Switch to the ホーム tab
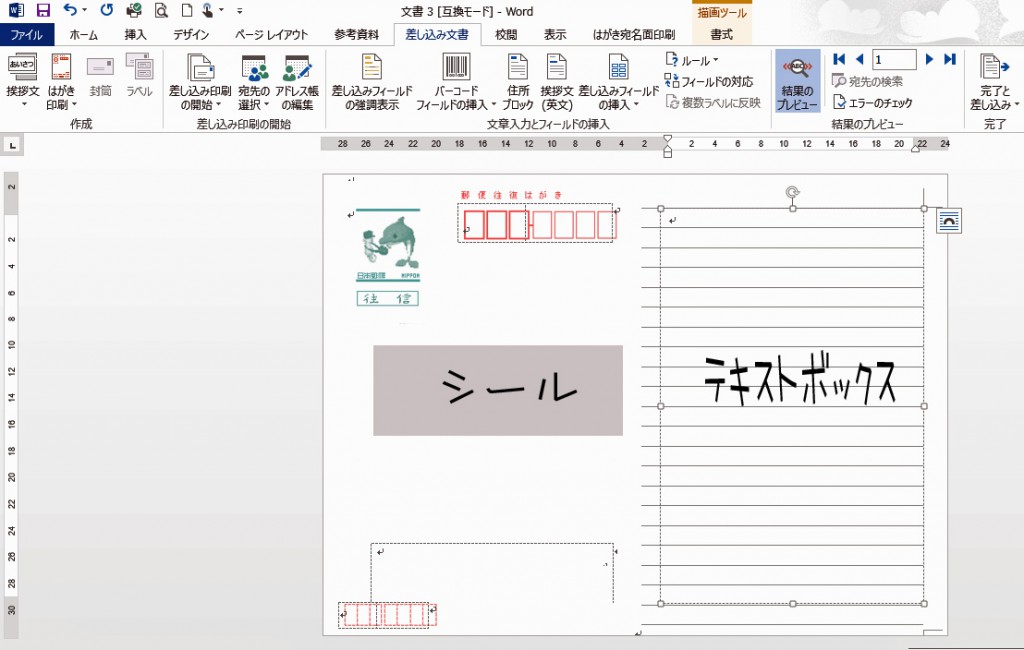1024x650 pixels. (84, 35)
